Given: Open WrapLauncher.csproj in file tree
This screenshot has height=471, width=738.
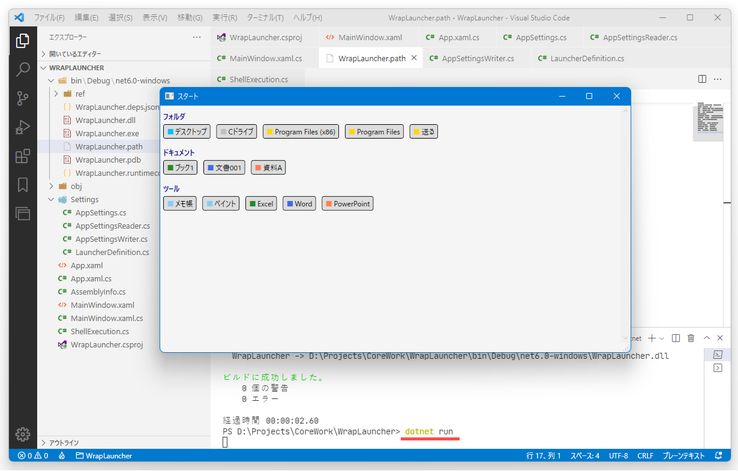Looking at the screenshot, I should pos(107,344).
